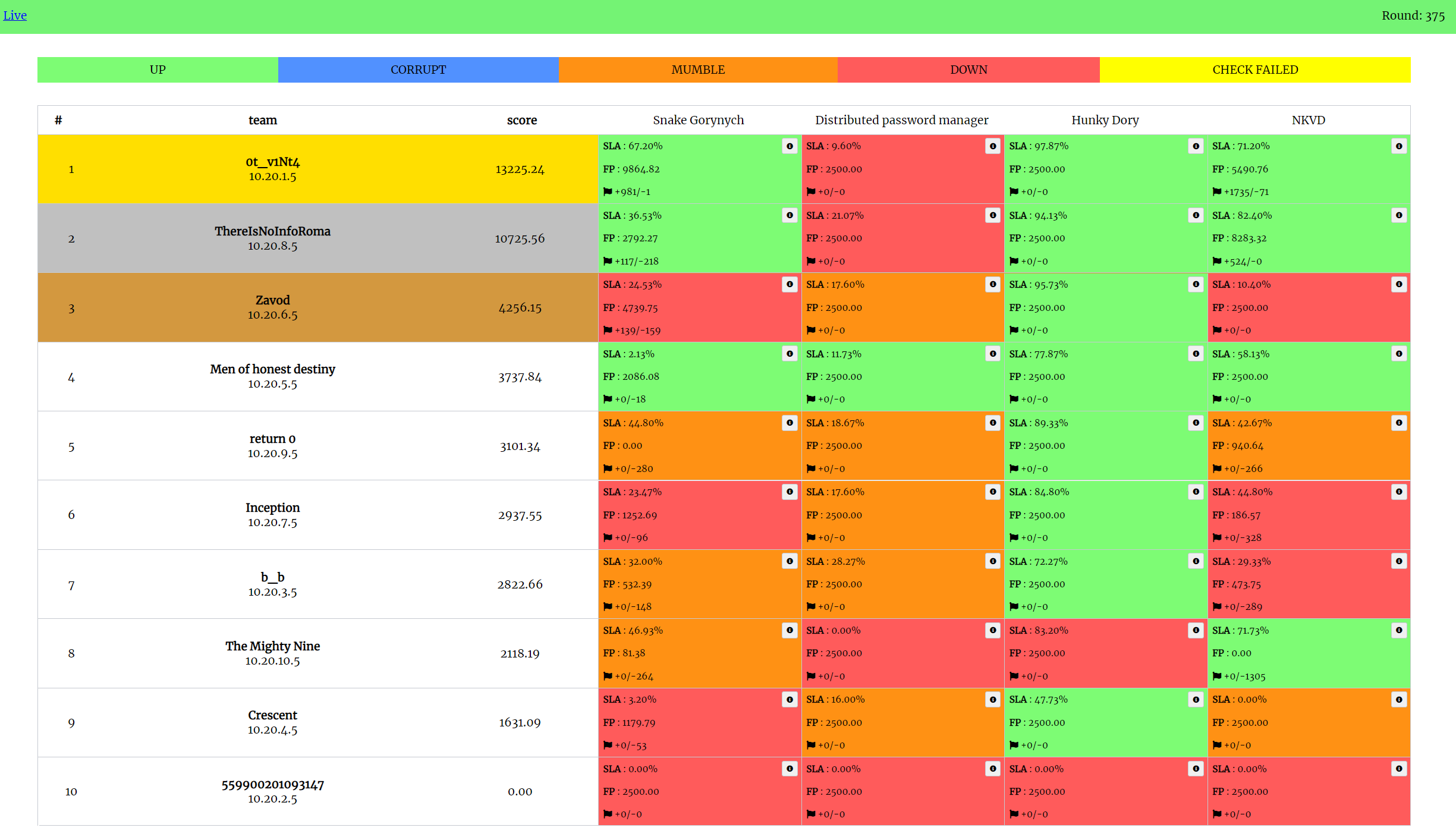Image resolution: width=1456 pixels, height=837 pixels.
Task: Click the CHECK FAILED legend label
Action: point(1255,70)
